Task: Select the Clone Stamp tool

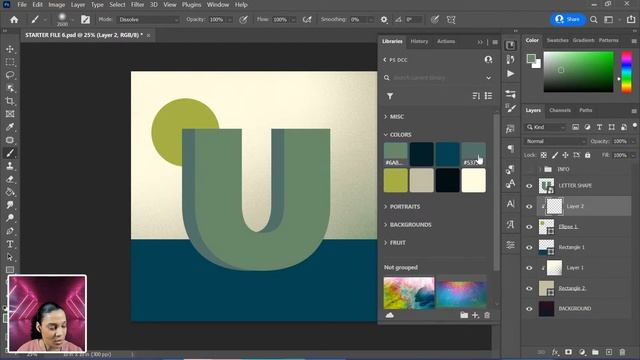Action: [10, 166]
